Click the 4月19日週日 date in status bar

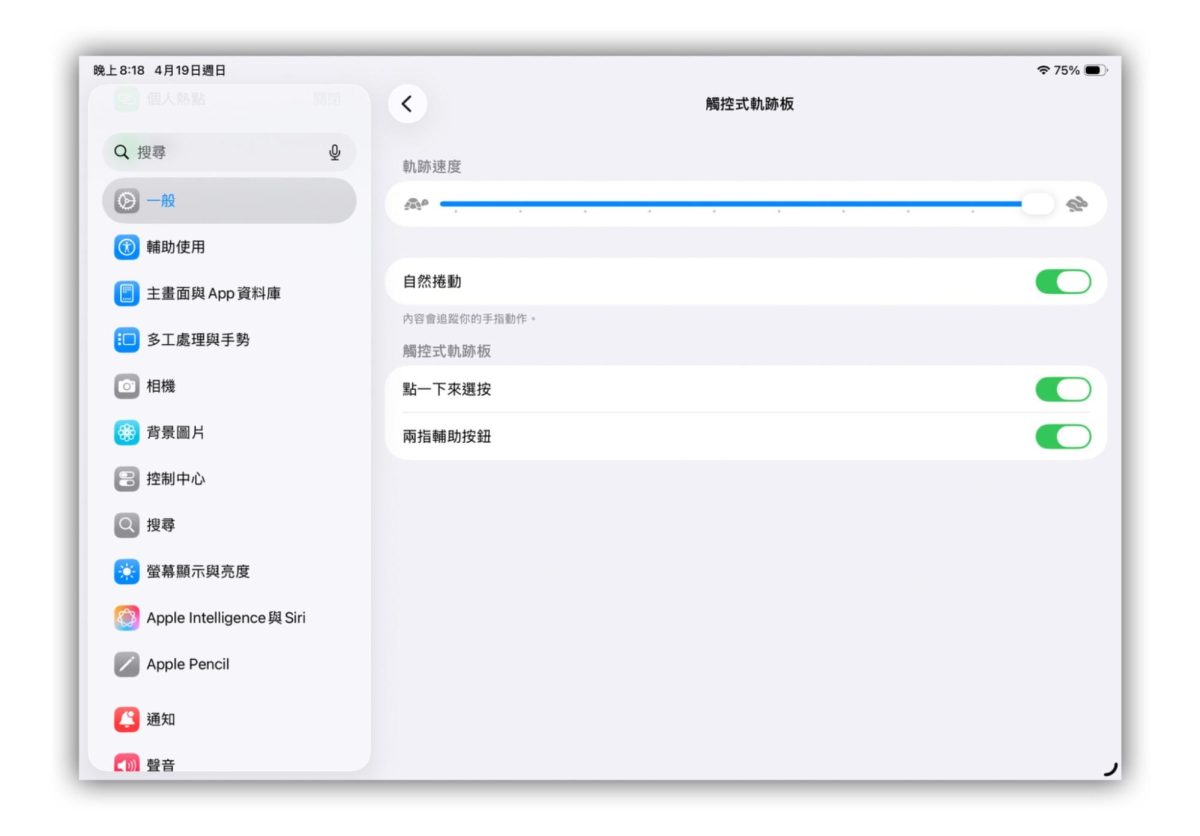[x=190, y=70]
